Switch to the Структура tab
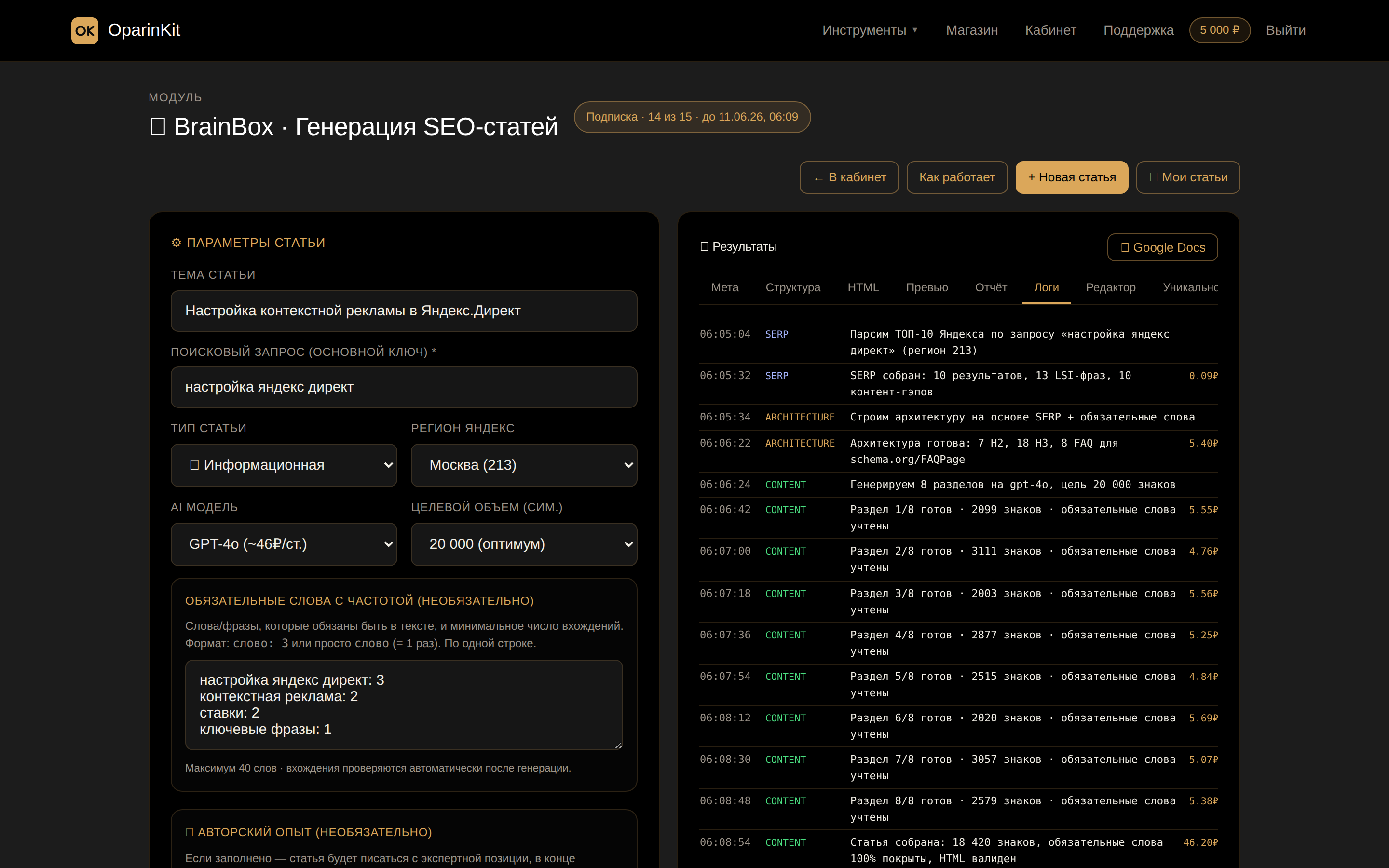Image resolution: width=1389 pixels, height=868 pixels. (x=793, y=287)
